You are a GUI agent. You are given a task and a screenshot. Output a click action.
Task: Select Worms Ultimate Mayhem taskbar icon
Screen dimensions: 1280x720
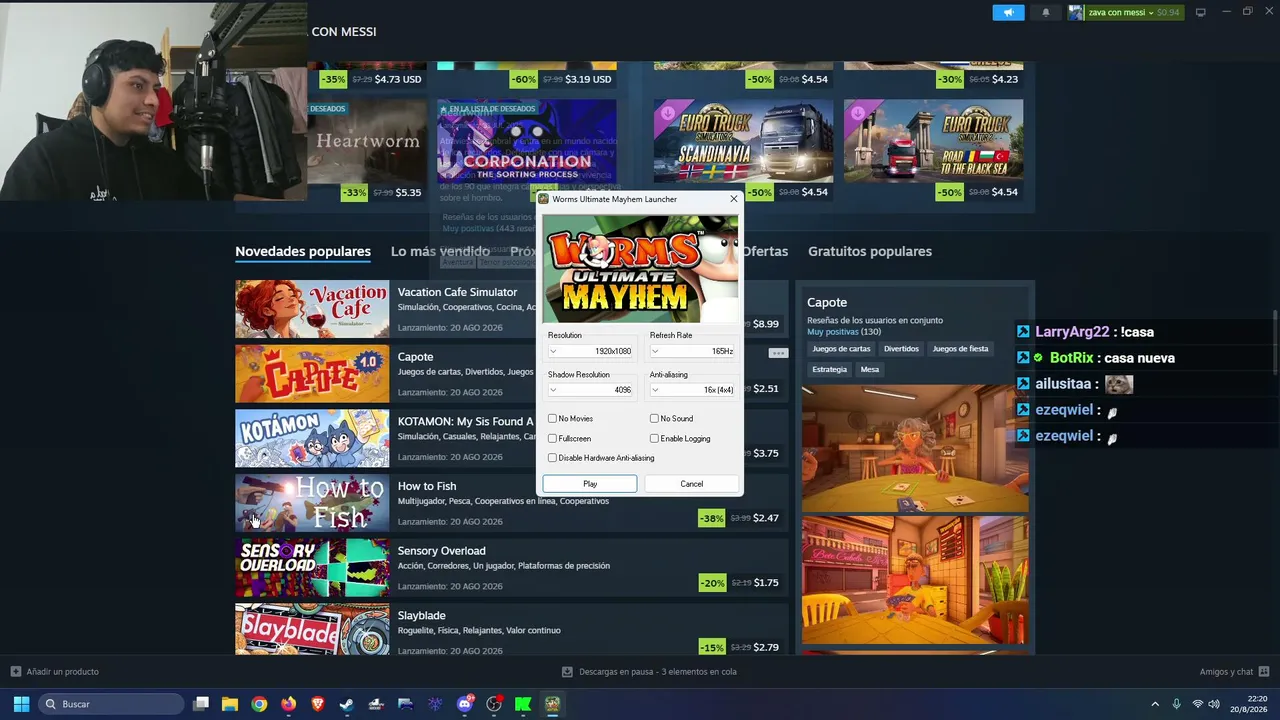pos(552,704)
